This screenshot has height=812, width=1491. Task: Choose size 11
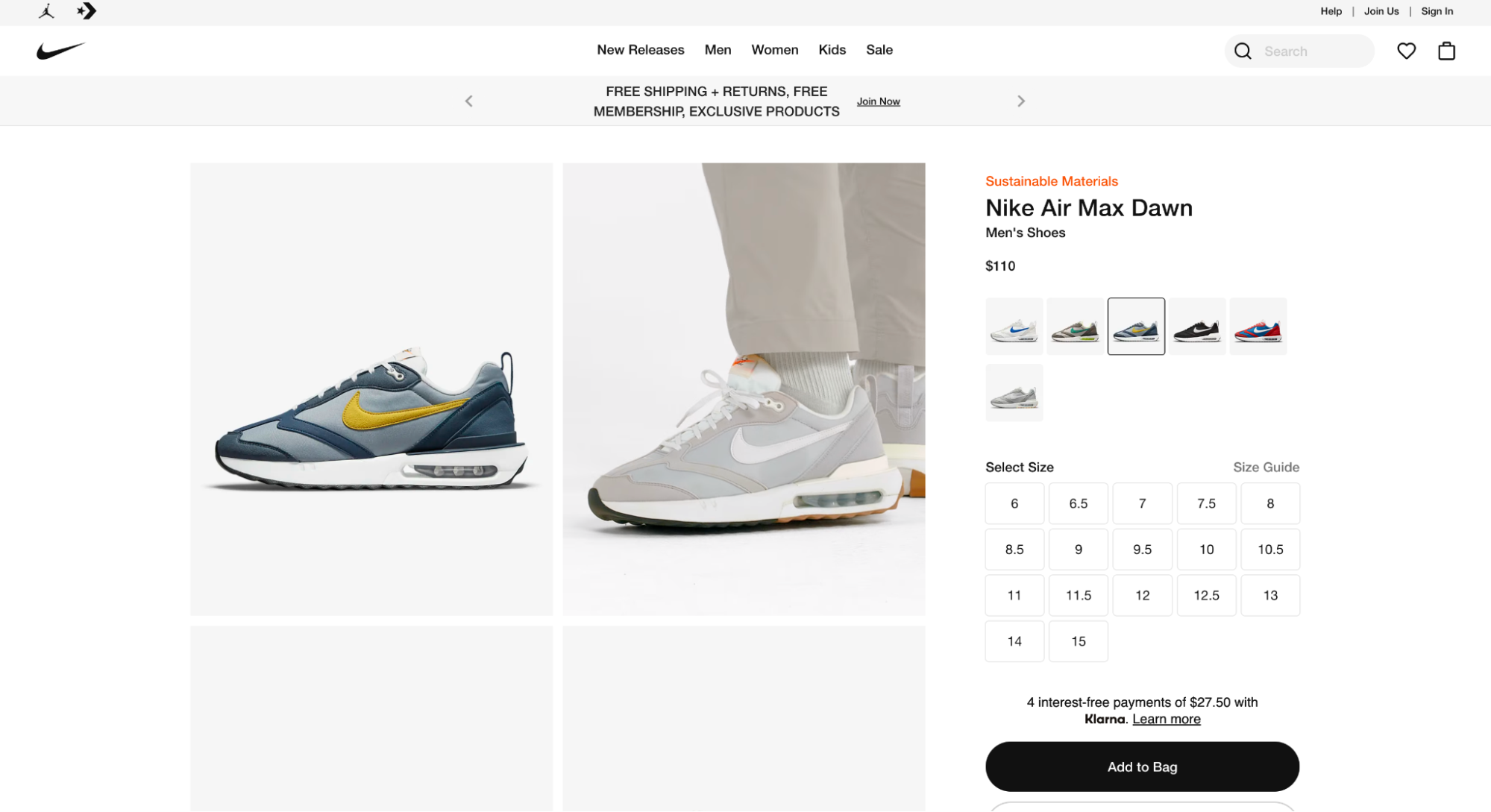pos(1014,596)
